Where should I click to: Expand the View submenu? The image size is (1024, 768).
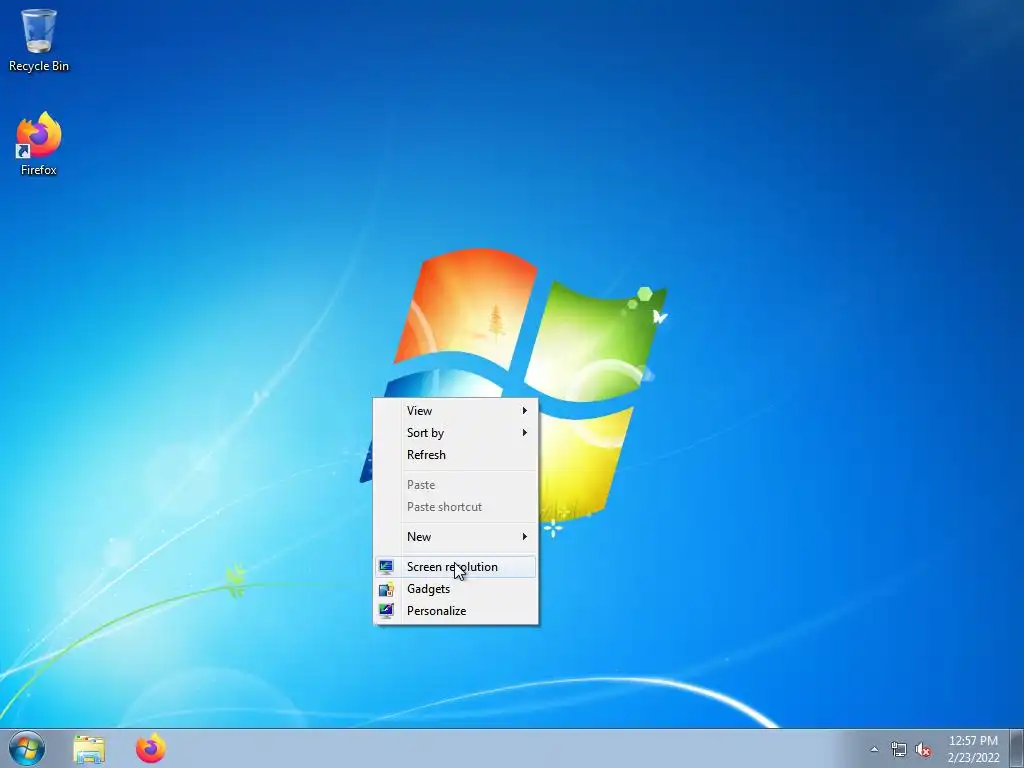coord(456,411)
